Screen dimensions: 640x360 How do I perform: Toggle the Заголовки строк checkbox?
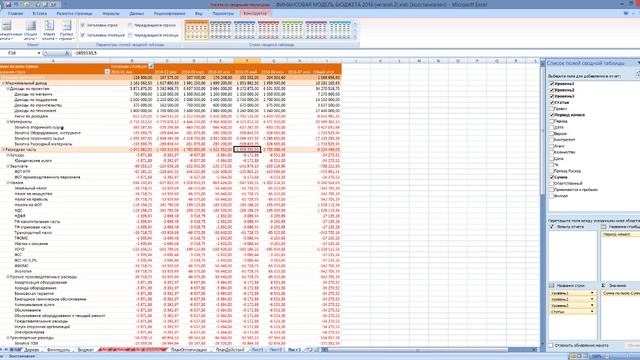click(x=83, y=25)
